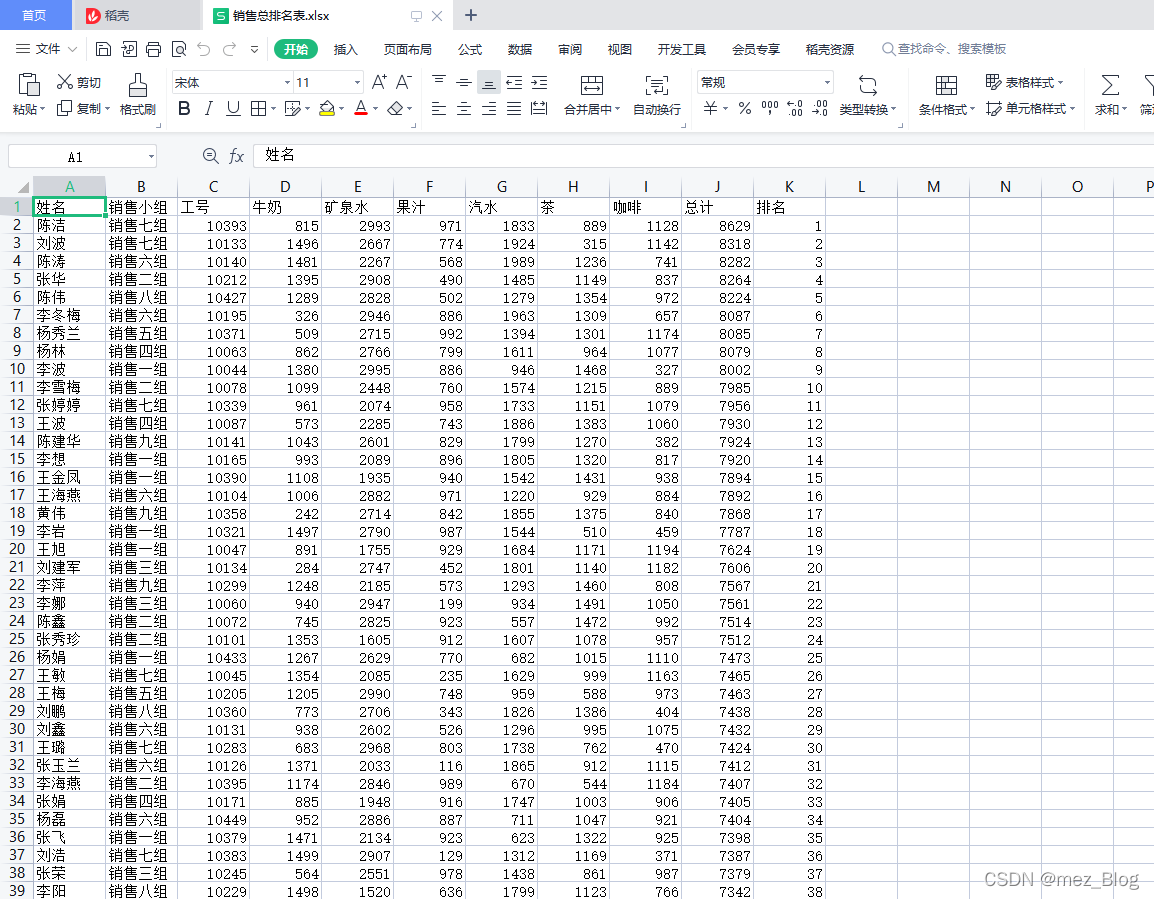Open the number format 常规 dropdown
Image resolution: width=1154 pixels, height=899 pixels.
click(x=827, y=82)
